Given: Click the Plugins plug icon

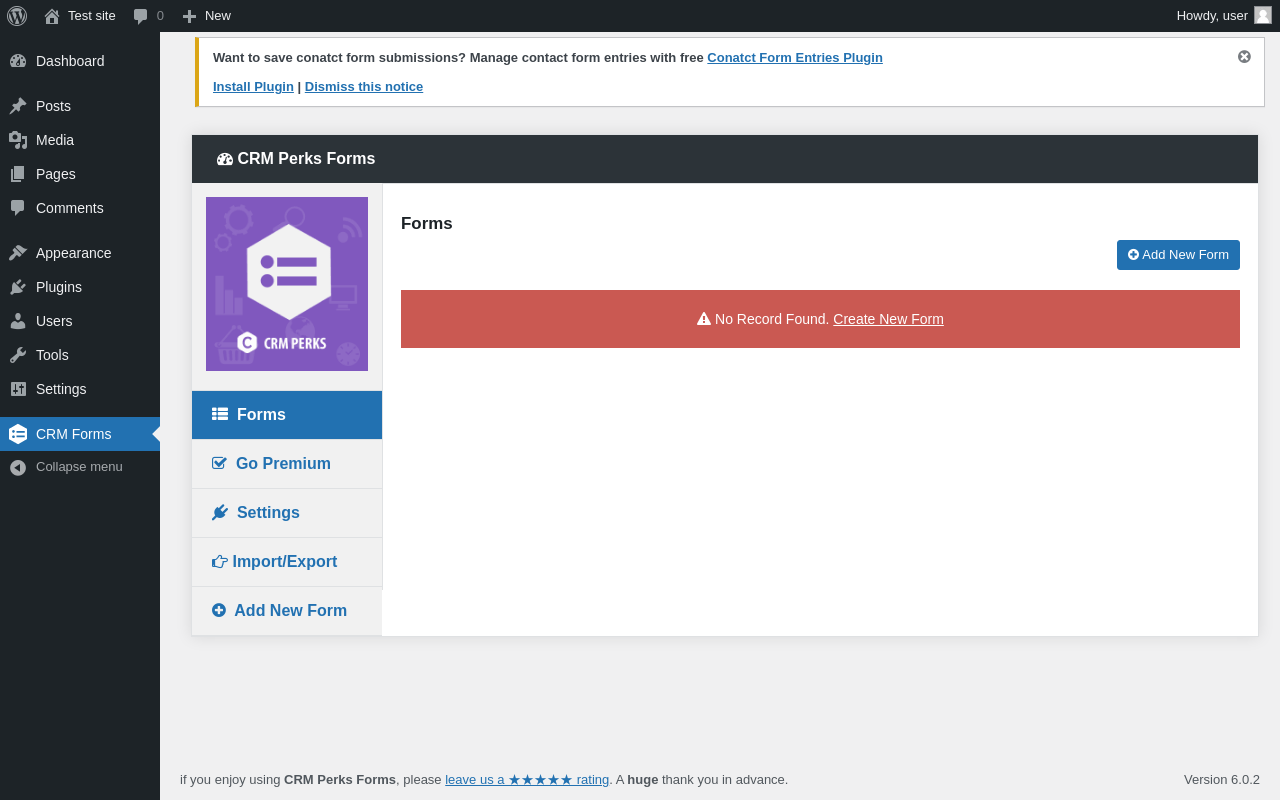Looking at the screenshot, I should click(18, 287).
